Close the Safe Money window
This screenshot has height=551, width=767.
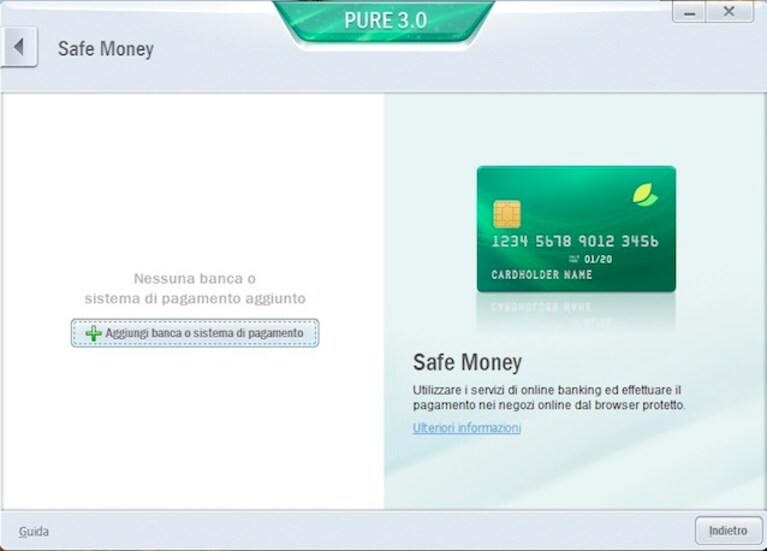pyautogui.click(x=729, y=12)
